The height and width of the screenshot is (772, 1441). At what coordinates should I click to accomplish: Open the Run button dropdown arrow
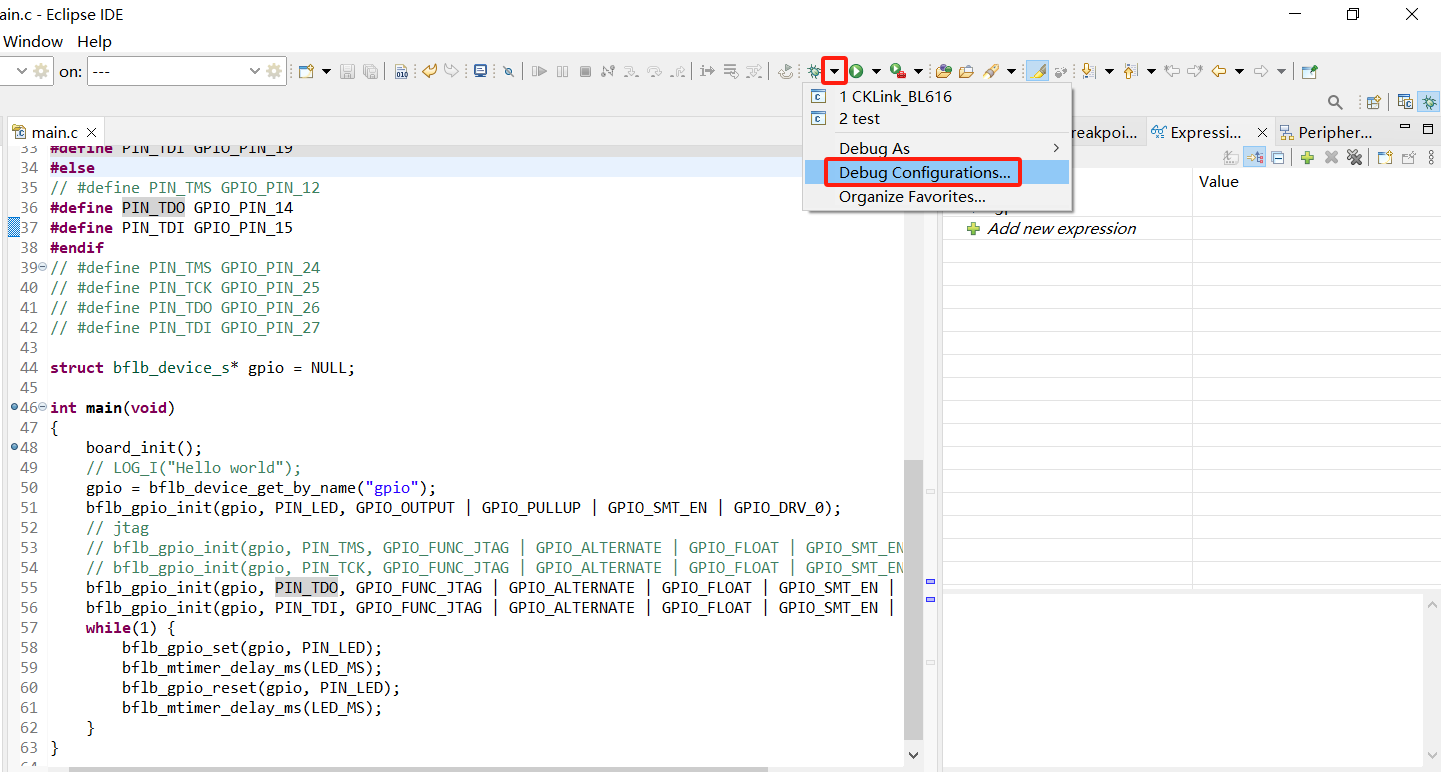pyautogui.click(x=877, y=71)
